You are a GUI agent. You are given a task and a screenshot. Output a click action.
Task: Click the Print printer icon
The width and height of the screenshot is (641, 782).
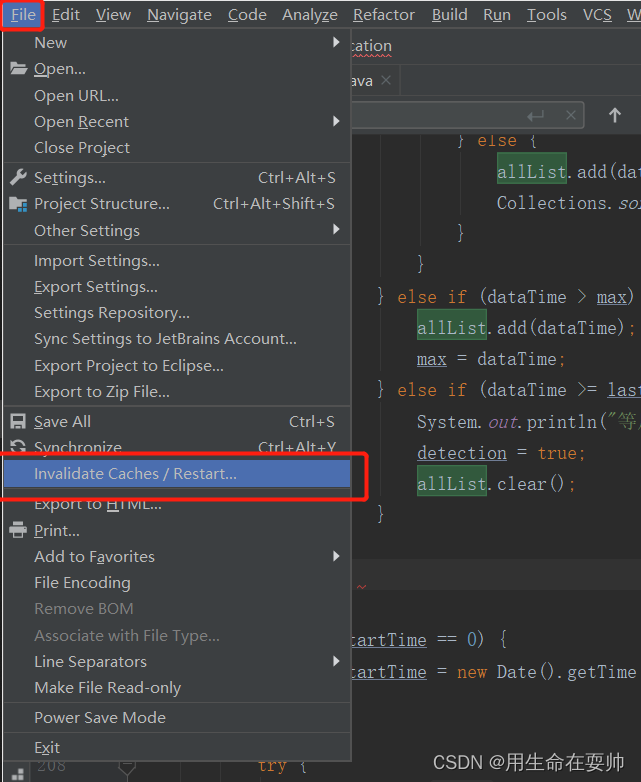(x=18, y=530)
